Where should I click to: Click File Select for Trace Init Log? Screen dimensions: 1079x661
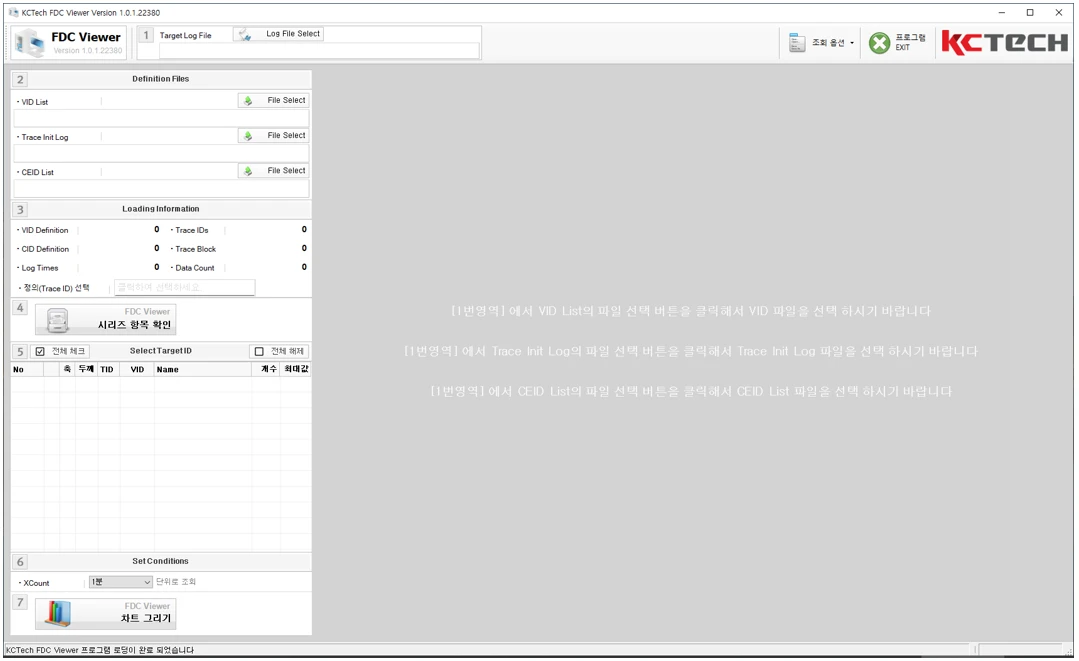pos(274,136)
